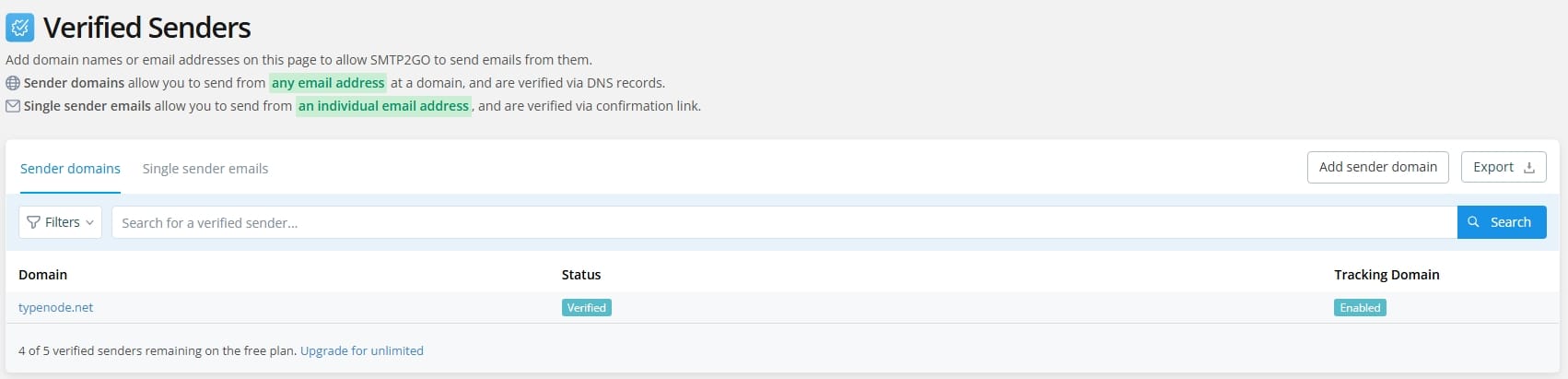The width and height of the screenshot is (1568, 379).
Task: Click the Tracking Domain column header
Action: coord(1387,275)
